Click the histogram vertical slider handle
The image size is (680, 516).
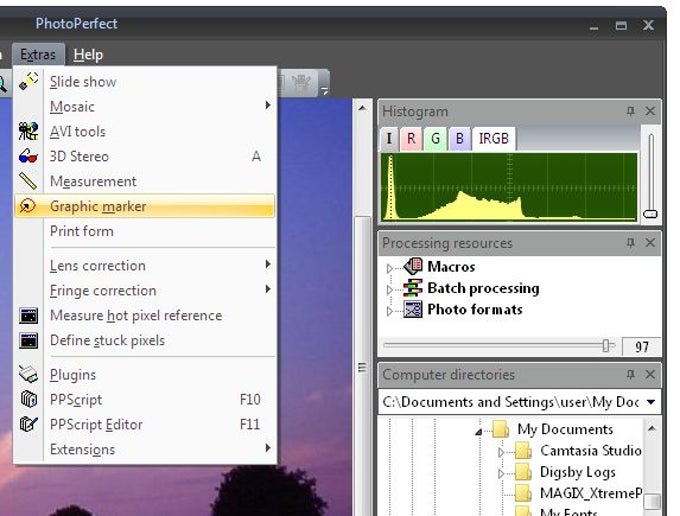point(651,214)
